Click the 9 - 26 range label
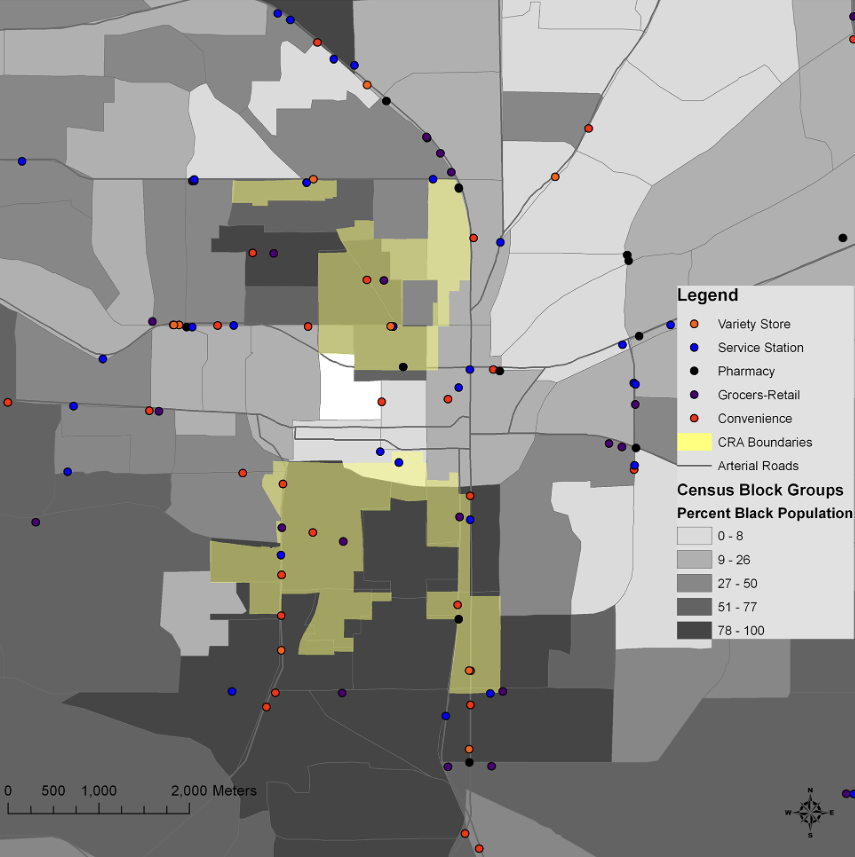The width and height of the screenshot is (855, 857). click(x=734, y=560)
